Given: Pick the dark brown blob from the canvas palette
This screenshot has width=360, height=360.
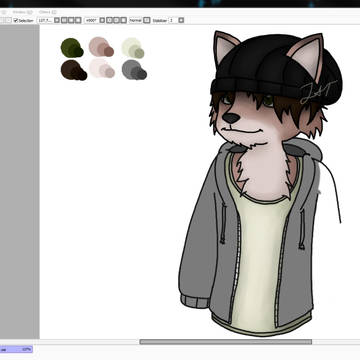Looking at the screenshot, I should pyautogui.click(x=73, y=70).
